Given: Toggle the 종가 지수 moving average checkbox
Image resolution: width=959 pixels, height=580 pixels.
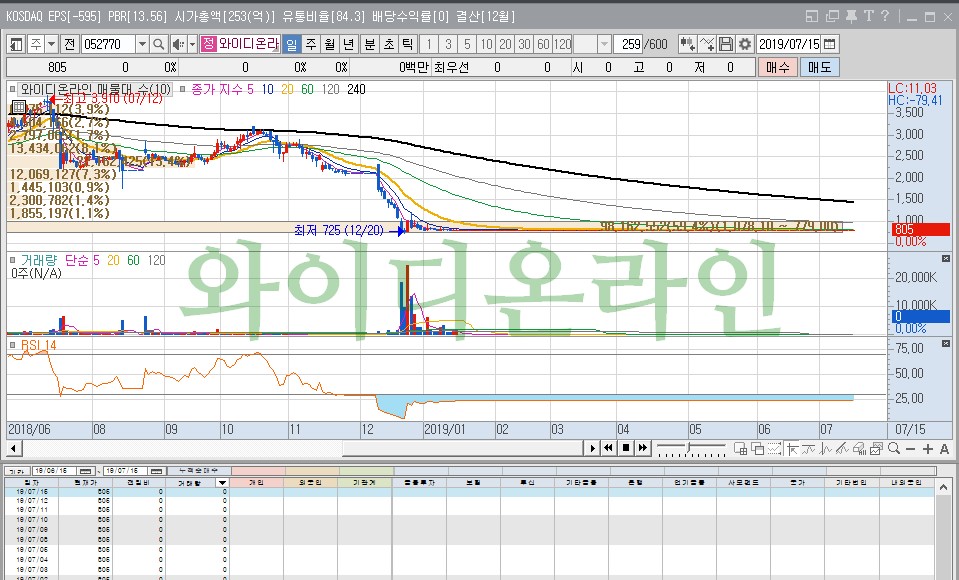Looking at the screenshot, I should (x=182, y=89).
